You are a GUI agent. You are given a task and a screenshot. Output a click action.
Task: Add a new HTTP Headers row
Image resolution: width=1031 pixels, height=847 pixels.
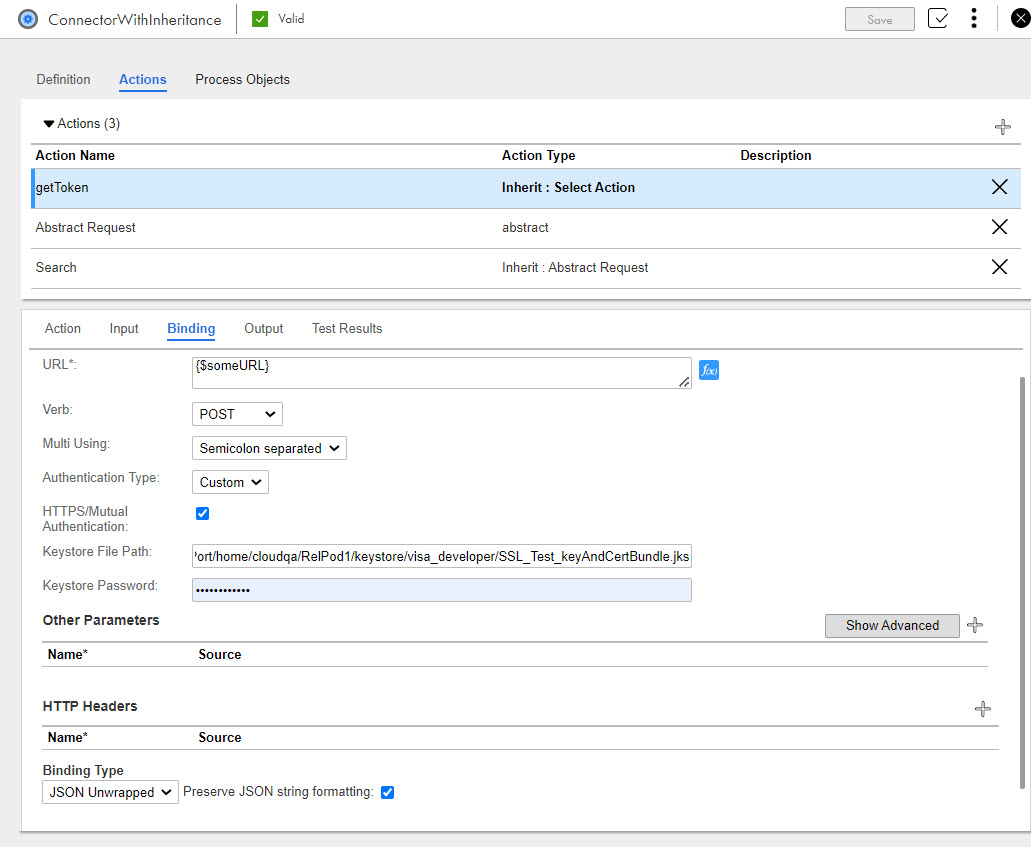(983, 709)
